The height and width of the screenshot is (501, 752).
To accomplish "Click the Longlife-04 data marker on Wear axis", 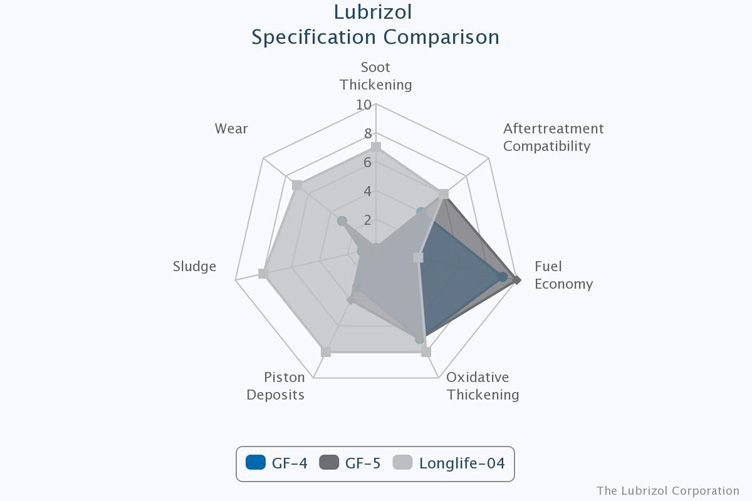I will (x=296, y=185).
